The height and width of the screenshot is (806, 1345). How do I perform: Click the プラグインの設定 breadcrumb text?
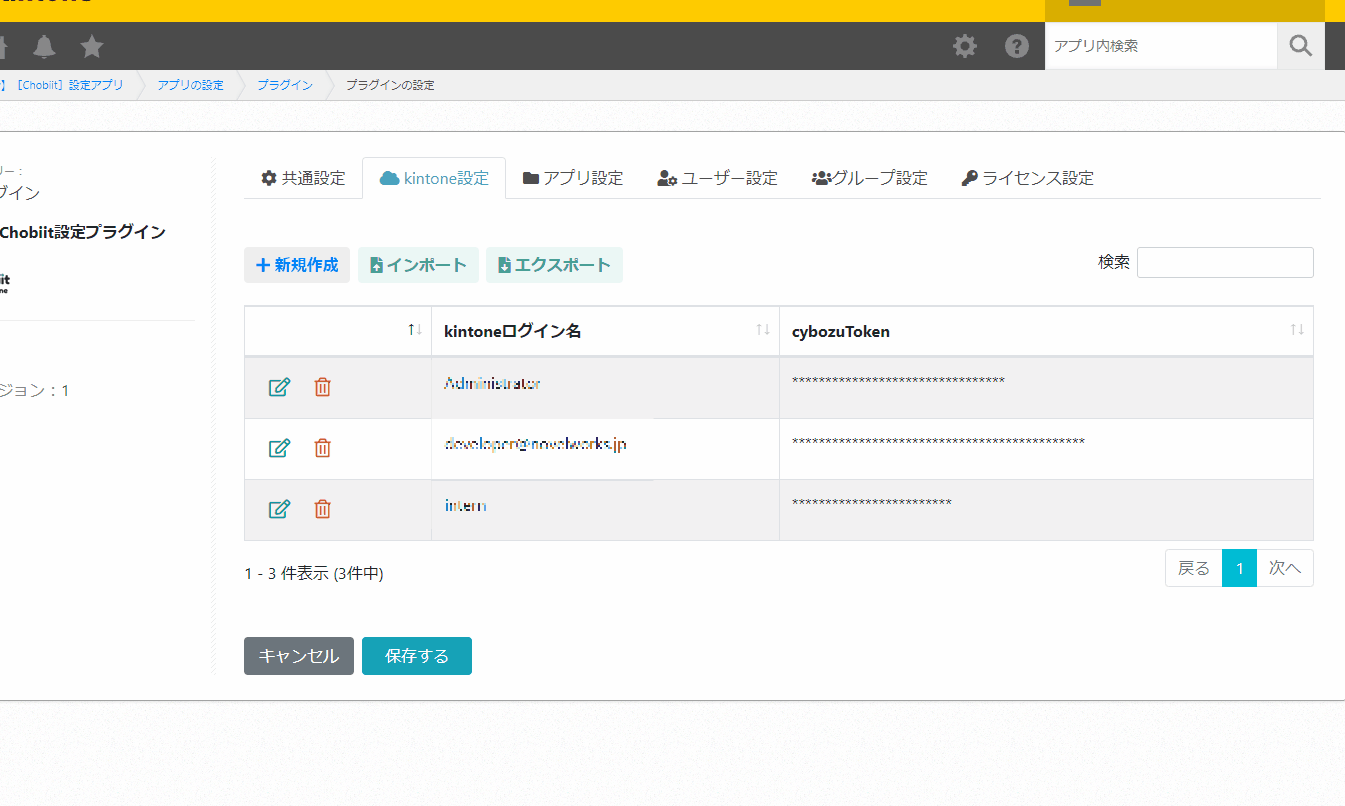pyautogui.click(x=390, y=85)
